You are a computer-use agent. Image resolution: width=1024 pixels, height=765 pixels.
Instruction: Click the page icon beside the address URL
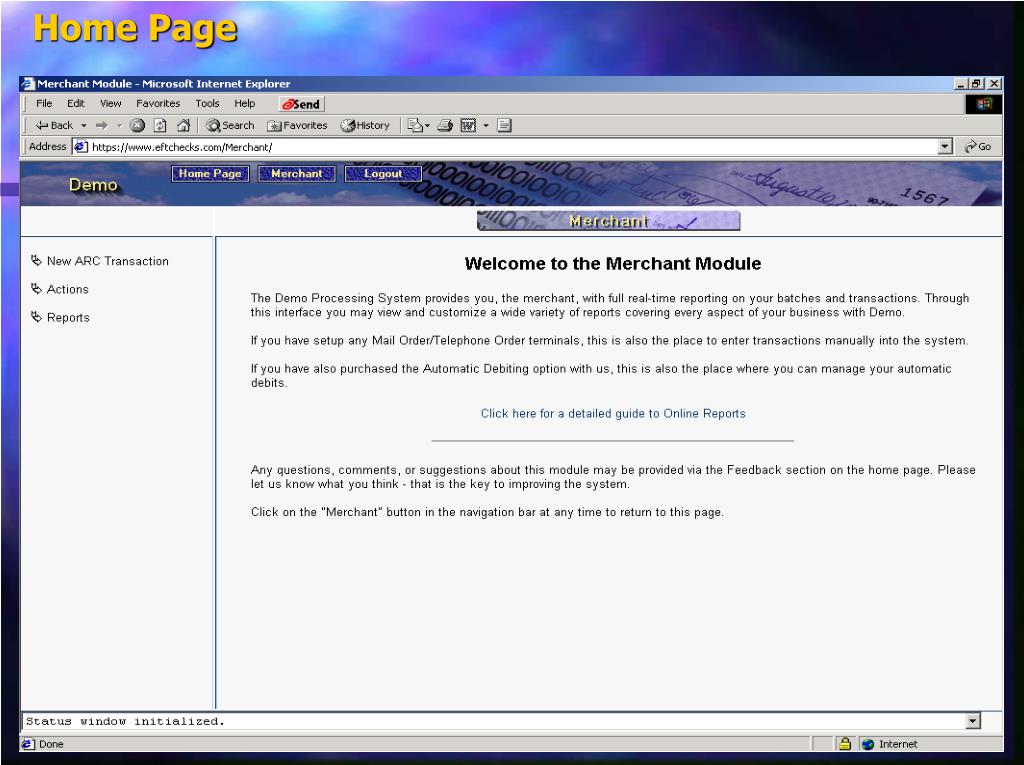81,147
